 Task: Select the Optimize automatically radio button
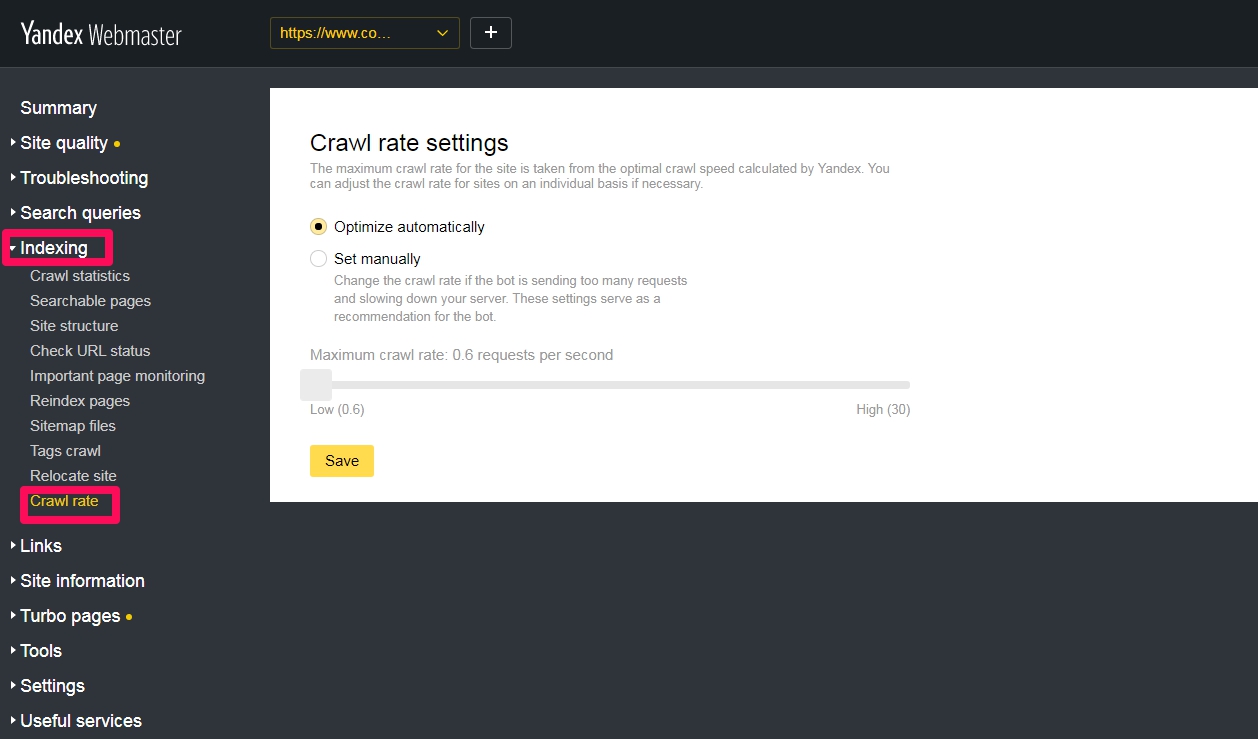point(319,227)
